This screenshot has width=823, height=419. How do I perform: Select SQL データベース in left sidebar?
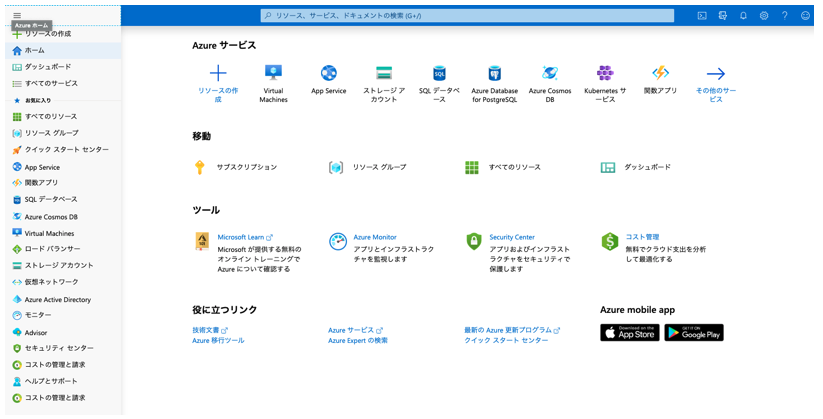64,200
